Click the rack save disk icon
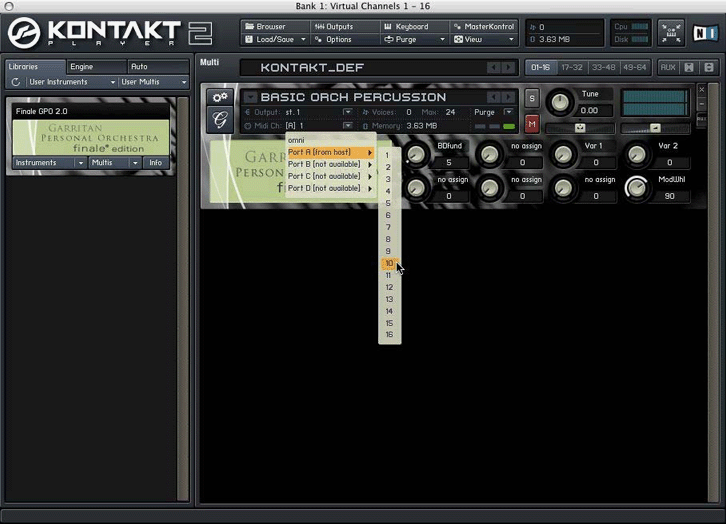 tap(709, 68)
